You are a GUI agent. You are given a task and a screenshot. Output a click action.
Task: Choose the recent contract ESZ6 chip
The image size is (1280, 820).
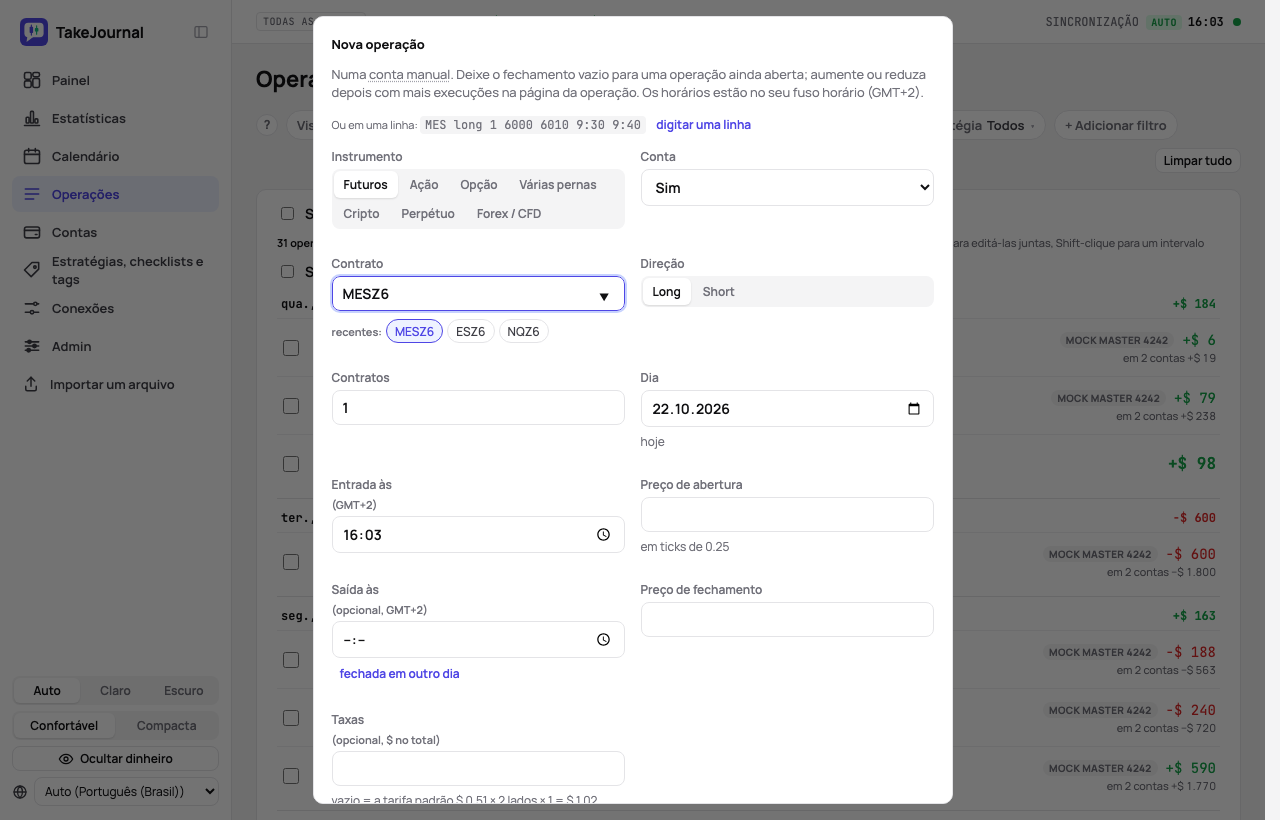click(x=470, y=331)
